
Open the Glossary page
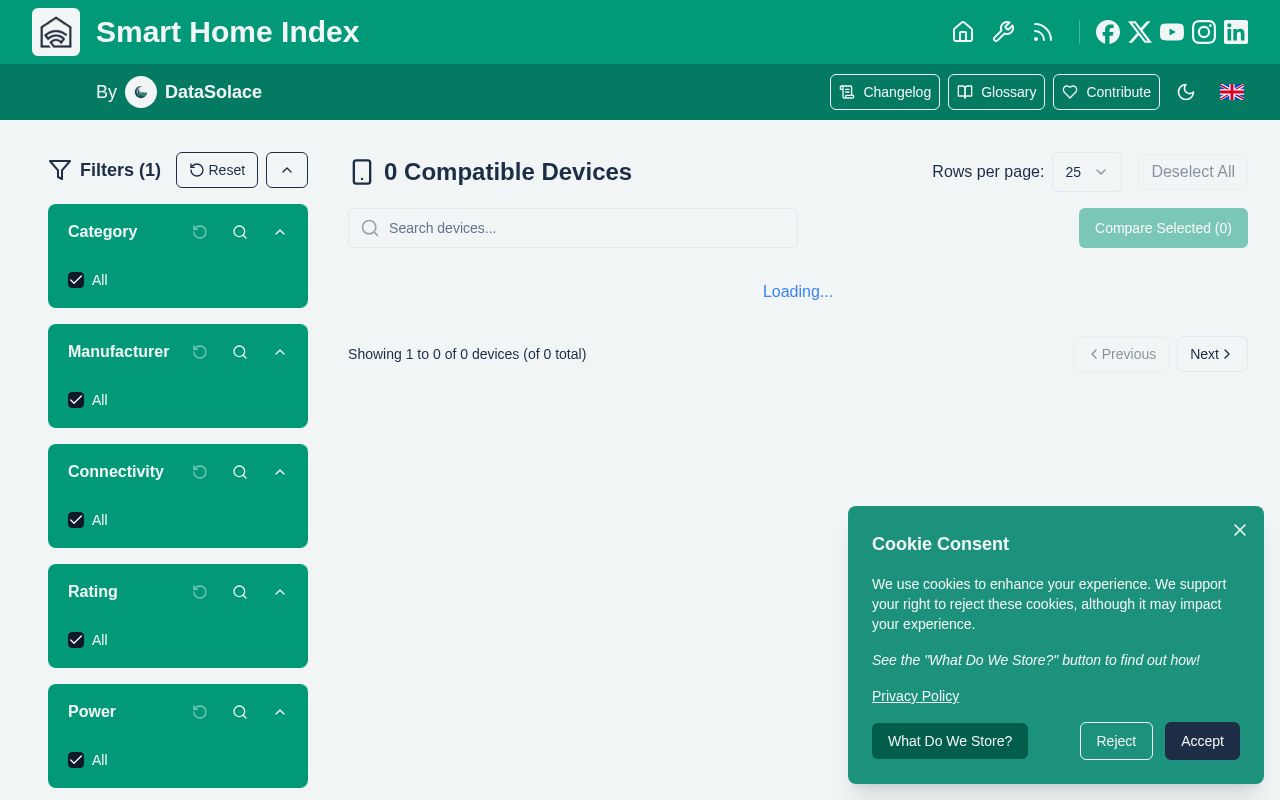(x=996, y=92)
